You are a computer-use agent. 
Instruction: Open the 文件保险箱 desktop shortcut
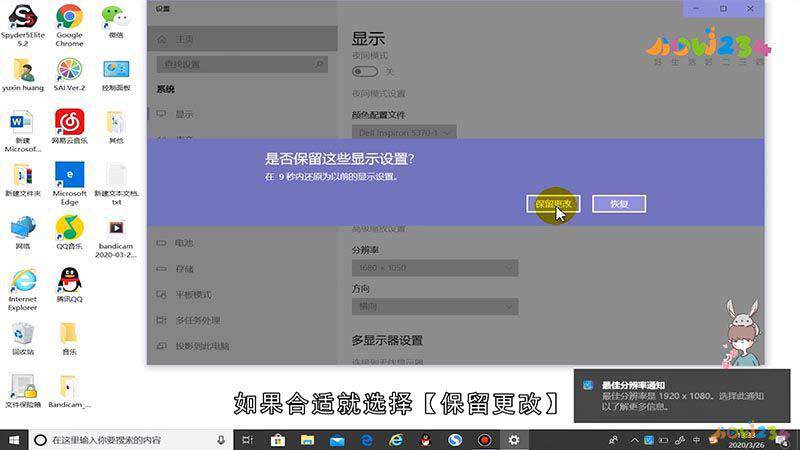(x=22, y=391)
